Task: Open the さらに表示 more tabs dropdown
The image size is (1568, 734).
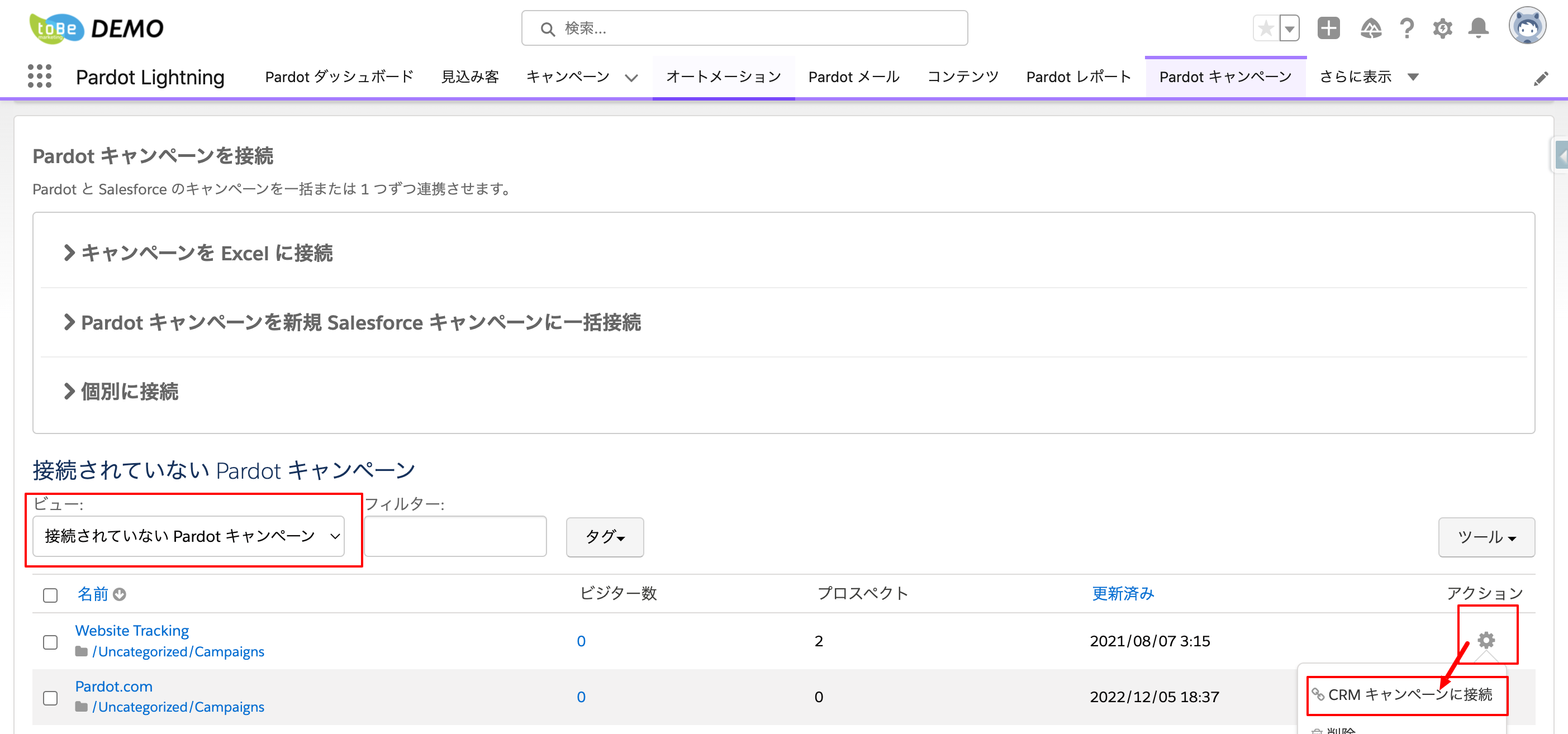Action: click(x=1369, y=77)
